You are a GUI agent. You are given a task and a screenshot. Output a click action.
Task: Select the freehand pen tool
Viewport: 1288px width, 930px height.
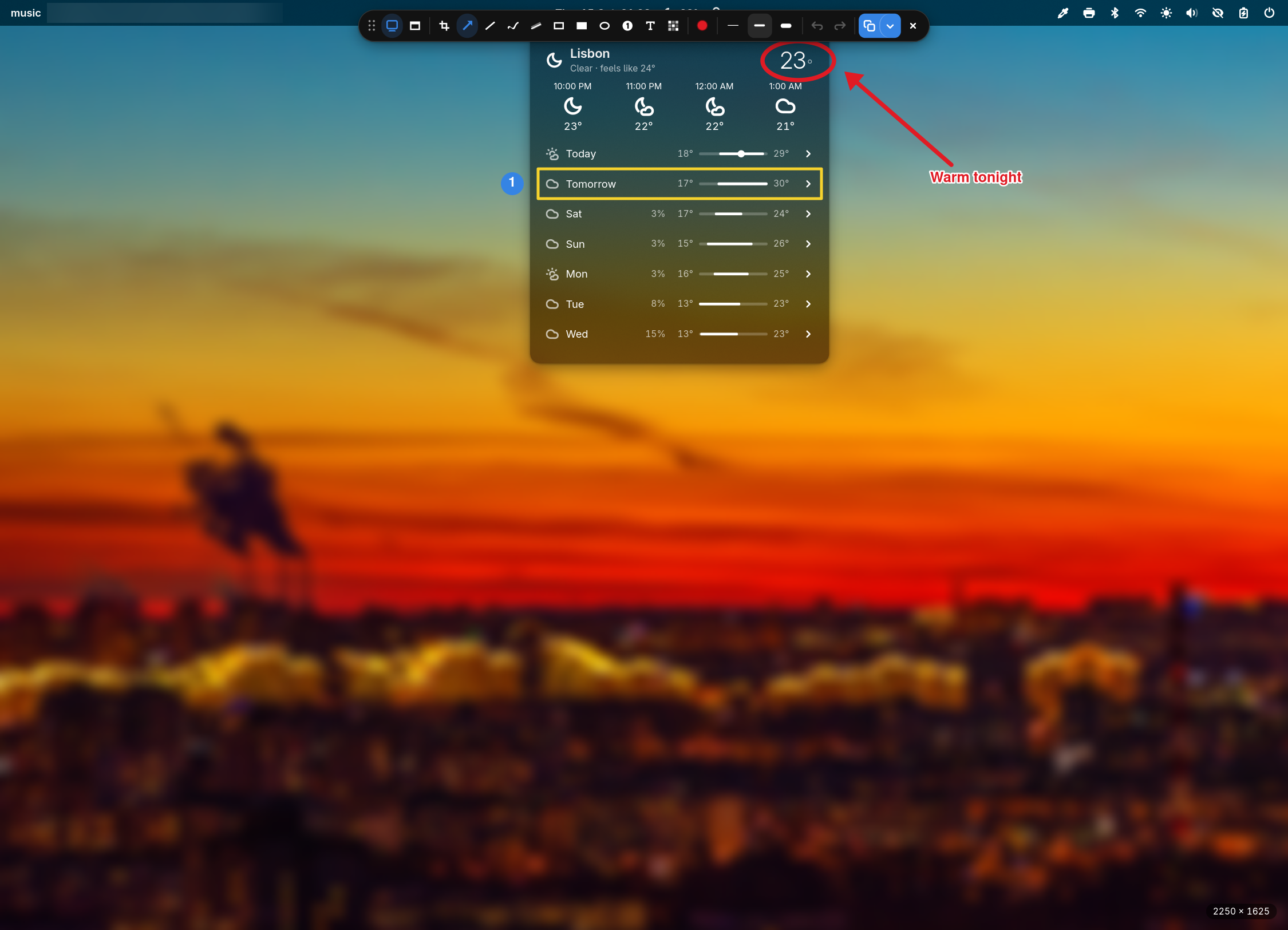tap(513, 26)
